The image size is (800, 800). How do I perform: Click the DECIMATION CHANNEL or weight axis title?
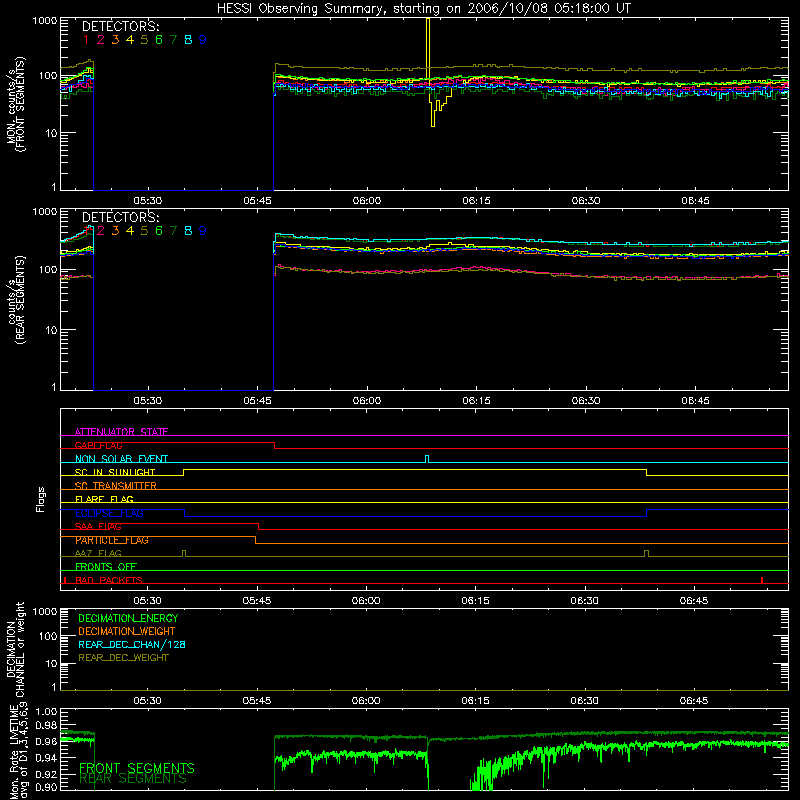click(x=15, y=649)
